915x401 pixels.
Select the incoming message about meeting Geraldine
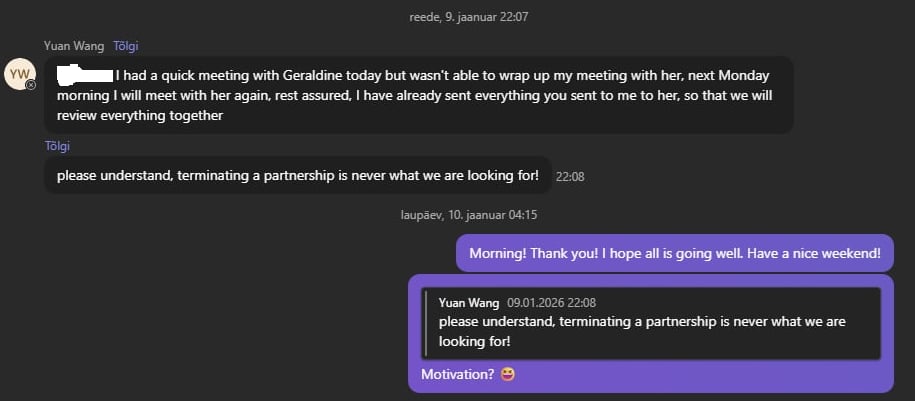pos(418,95)
